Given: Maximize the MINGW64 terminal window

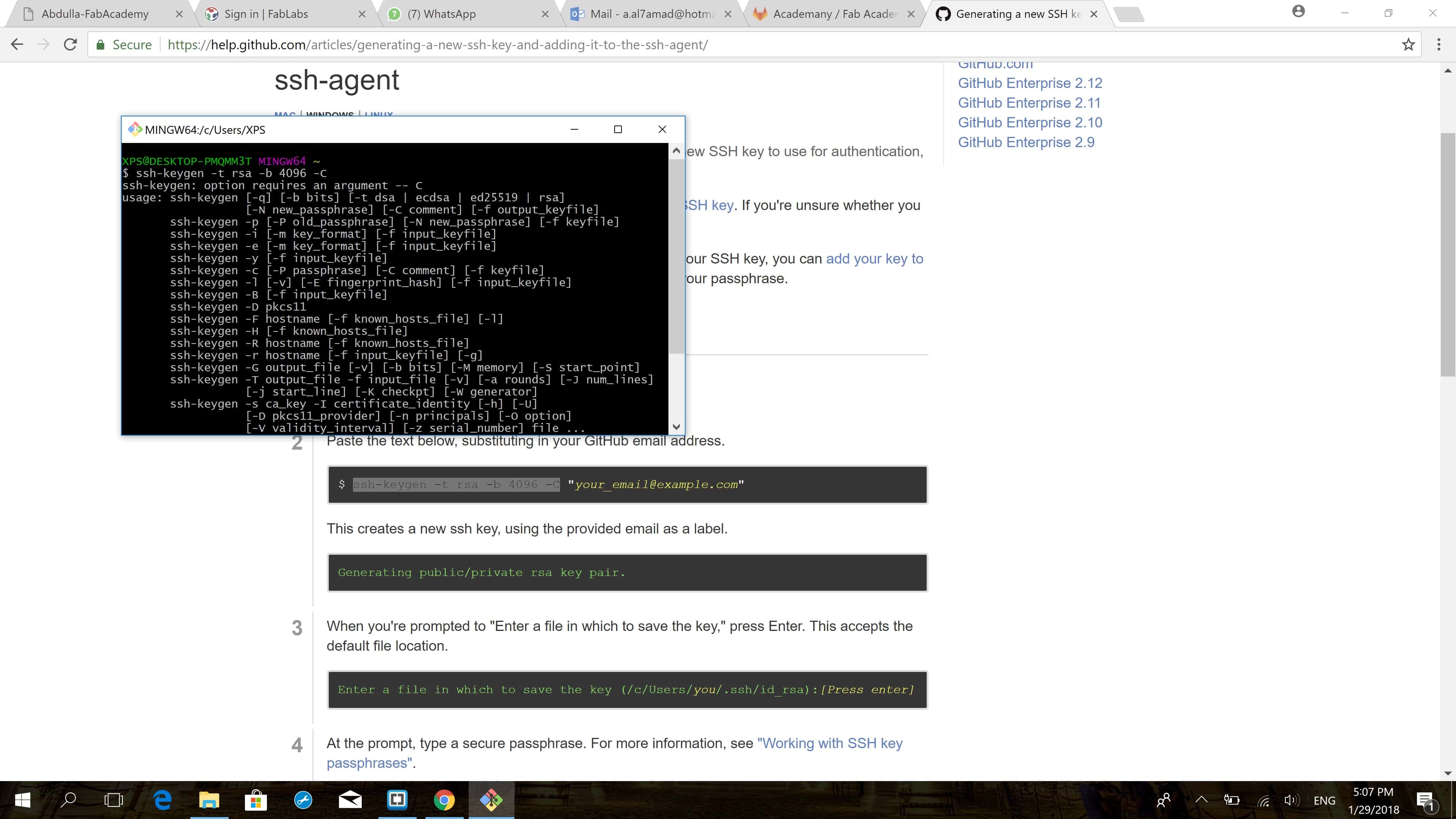Looking at the screenshot, I should [x=618, y=129].
